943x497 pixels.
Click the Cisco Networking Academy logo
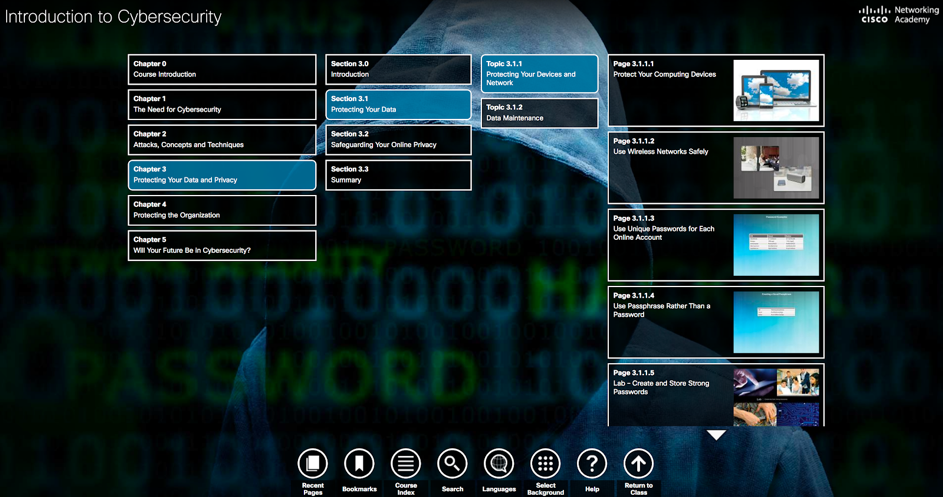coord(896,14)
